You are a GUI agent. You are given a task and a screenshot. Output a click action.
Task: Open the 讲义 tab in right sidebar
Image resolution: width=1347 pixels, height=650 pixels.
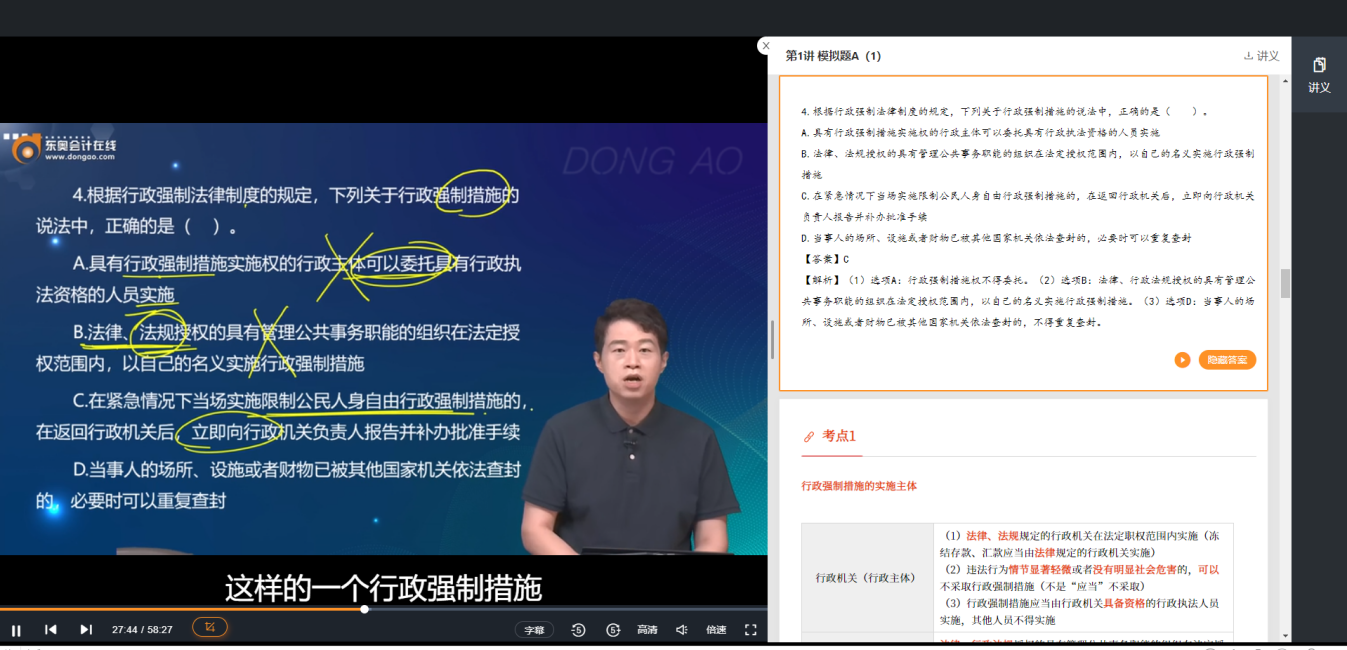pos(1319,75)
